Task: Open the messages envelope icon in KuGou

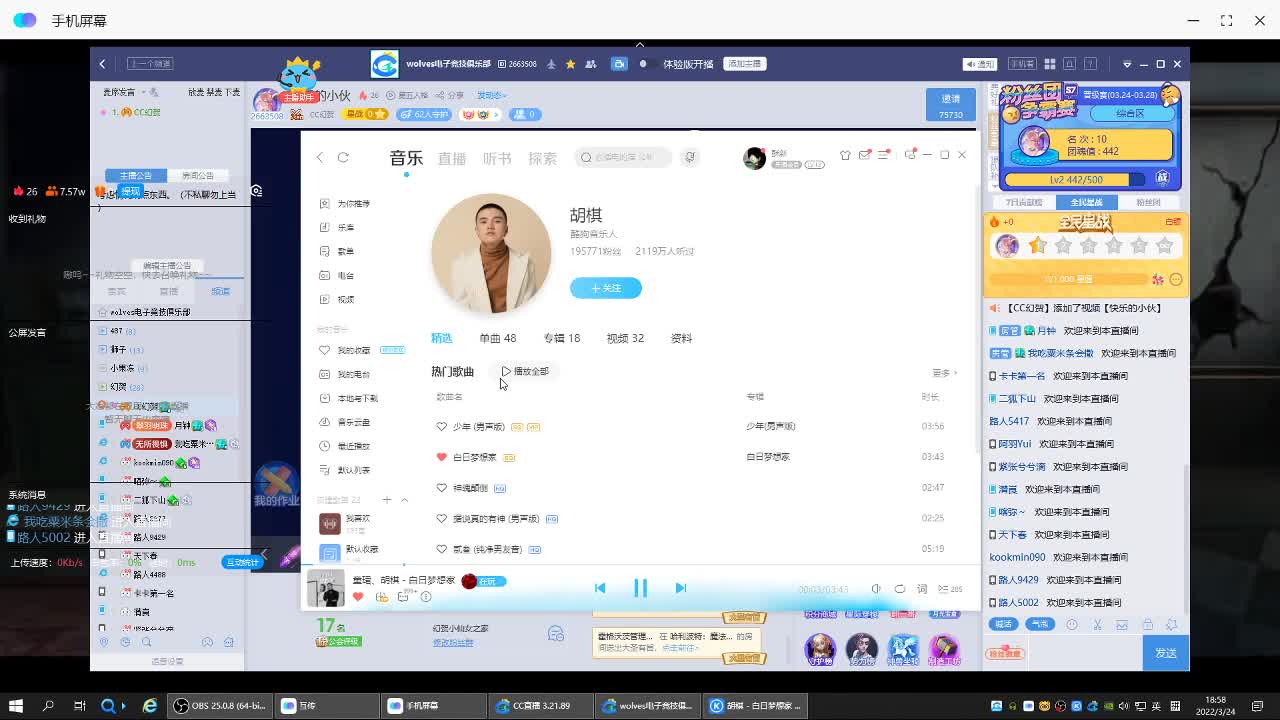Action: point(864,155)
